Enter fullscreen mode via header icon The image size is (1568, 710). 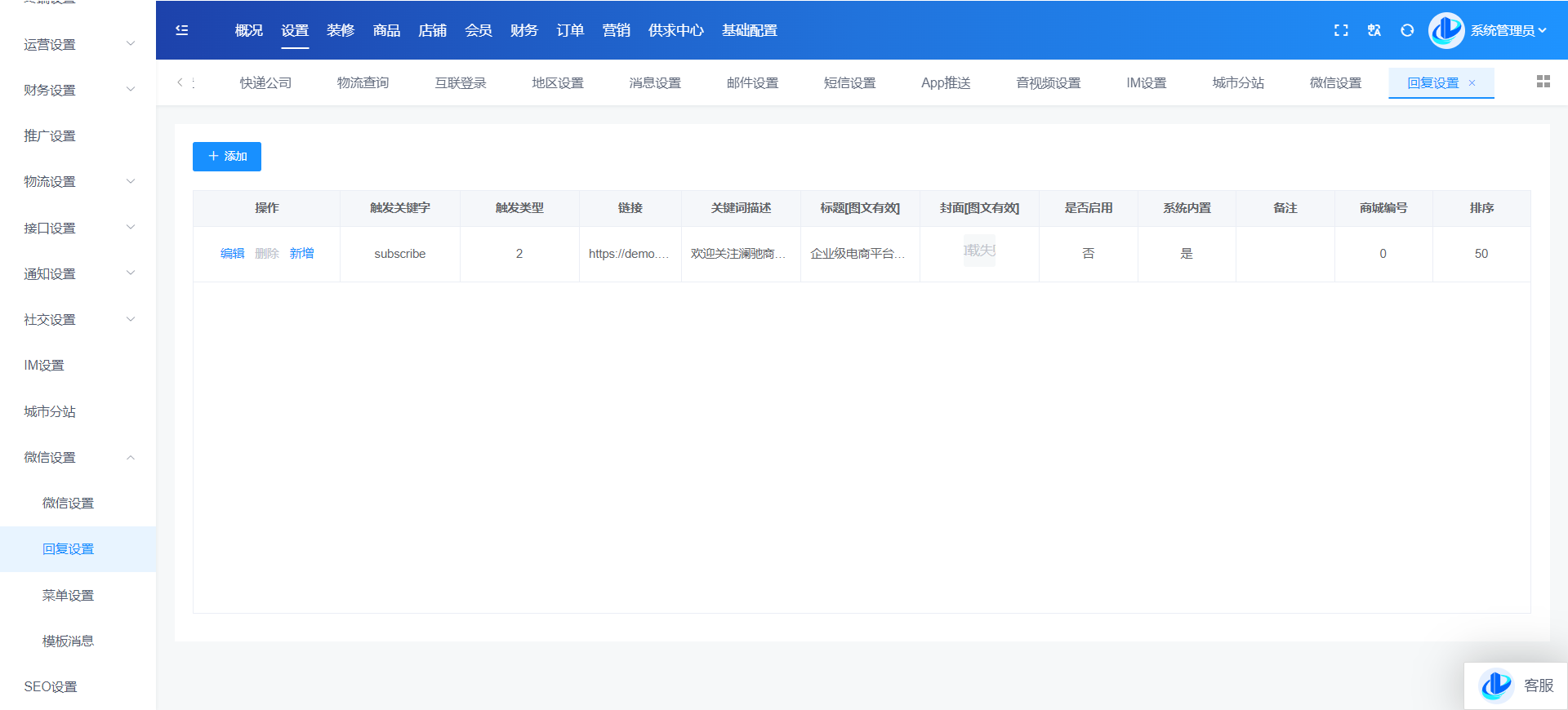[x=1341, y=30]
